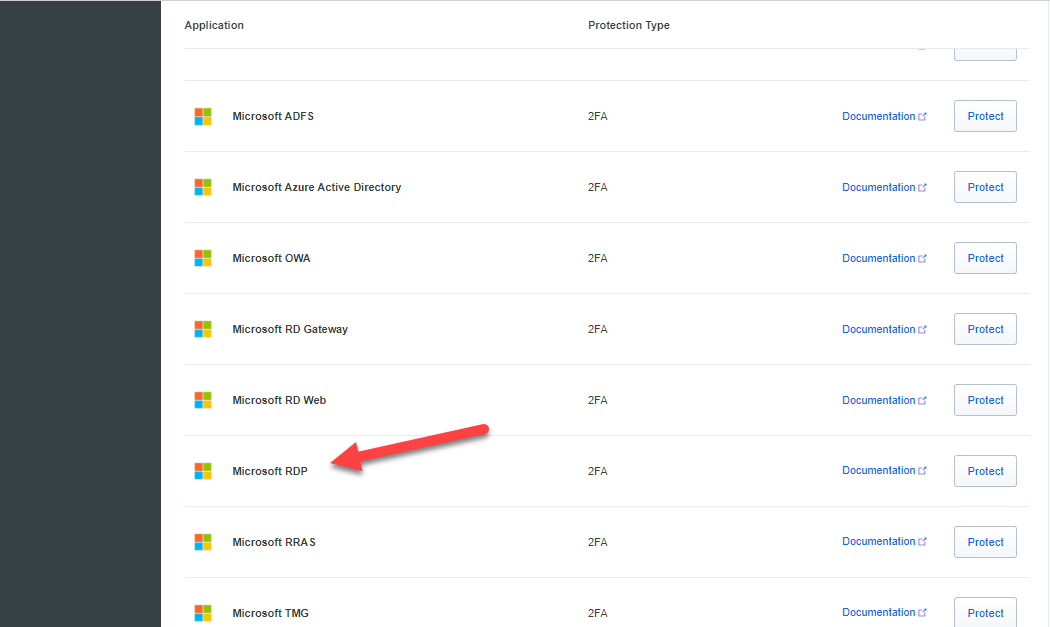Click the Microsoft Azure Active Directory logo icon
This screenshot has height=627, width=1050.
pos(203,188)
